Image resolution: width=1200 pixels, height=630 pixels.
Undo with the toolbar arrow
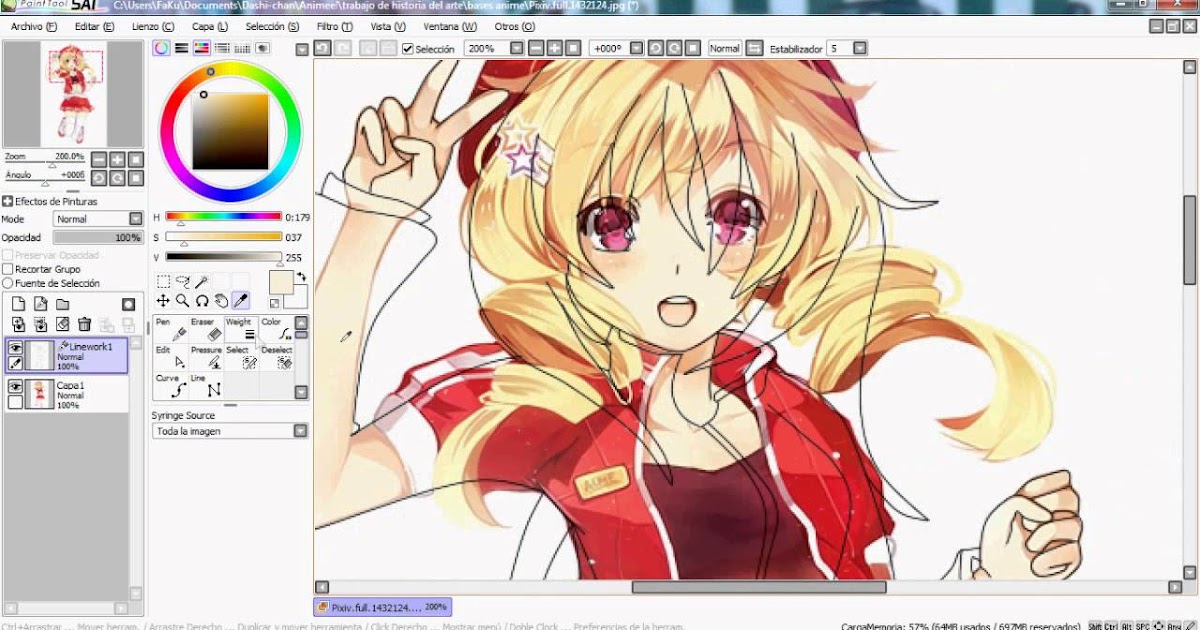tap(321, 48)
